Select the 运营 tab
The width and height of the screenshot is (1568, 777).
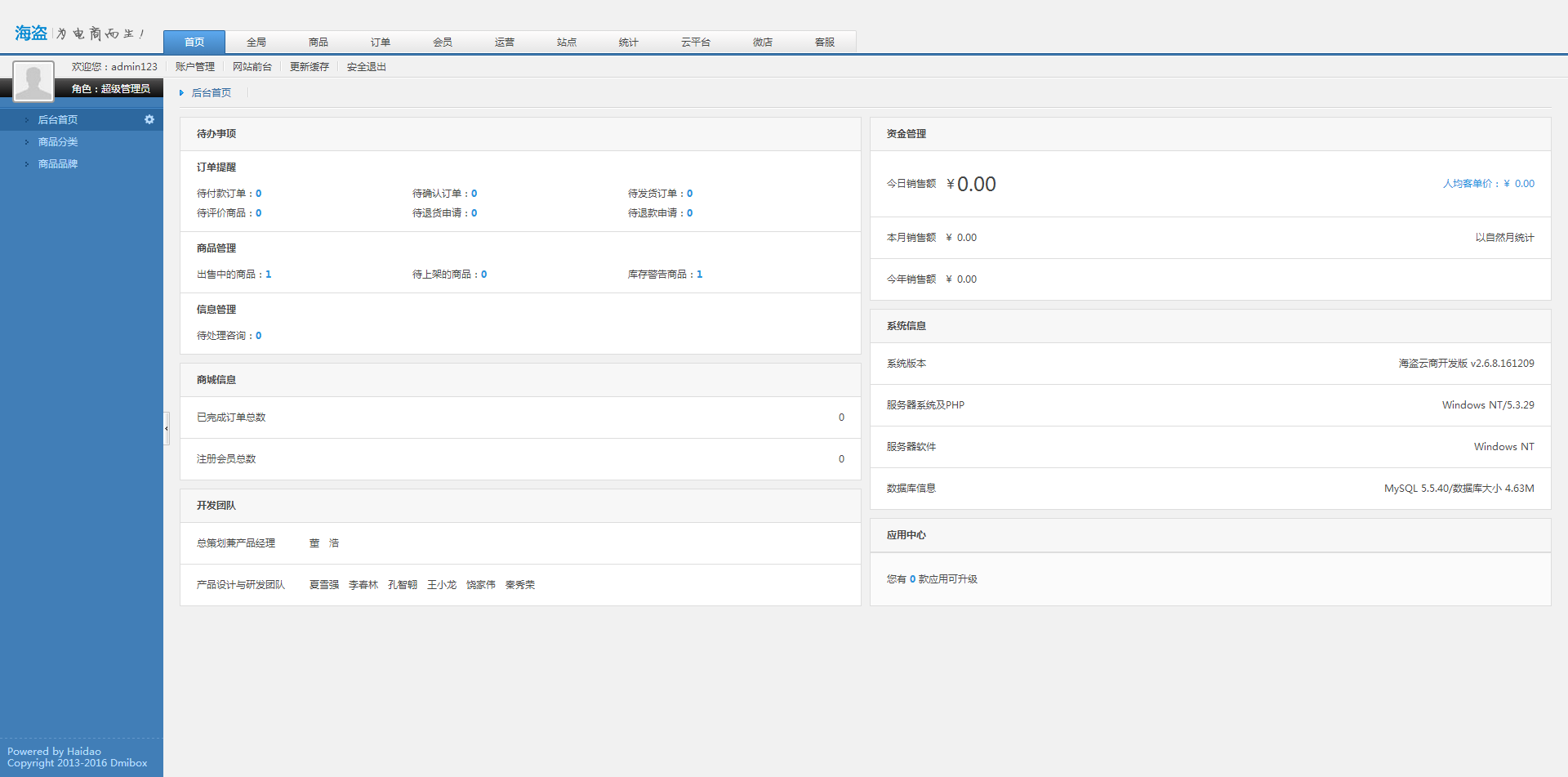505,42
